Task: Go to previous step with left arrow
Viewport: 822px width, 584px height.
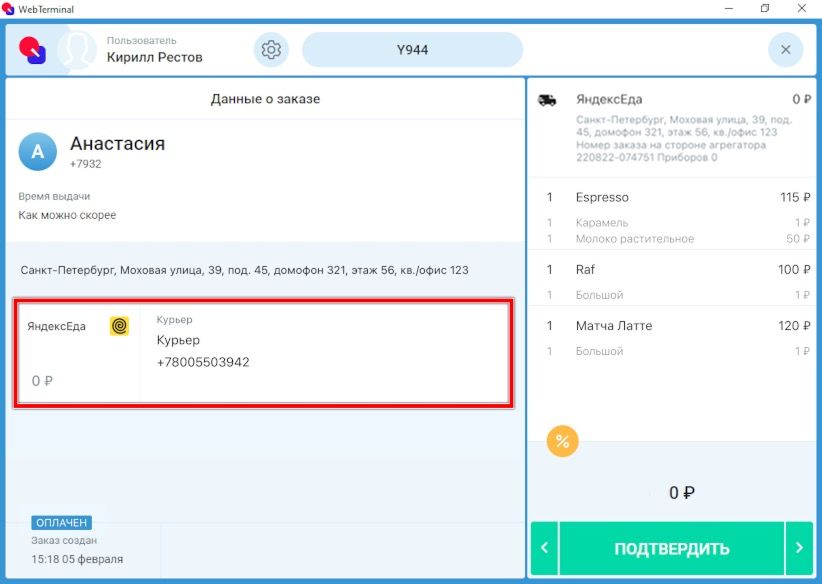Action: point(545,548)
